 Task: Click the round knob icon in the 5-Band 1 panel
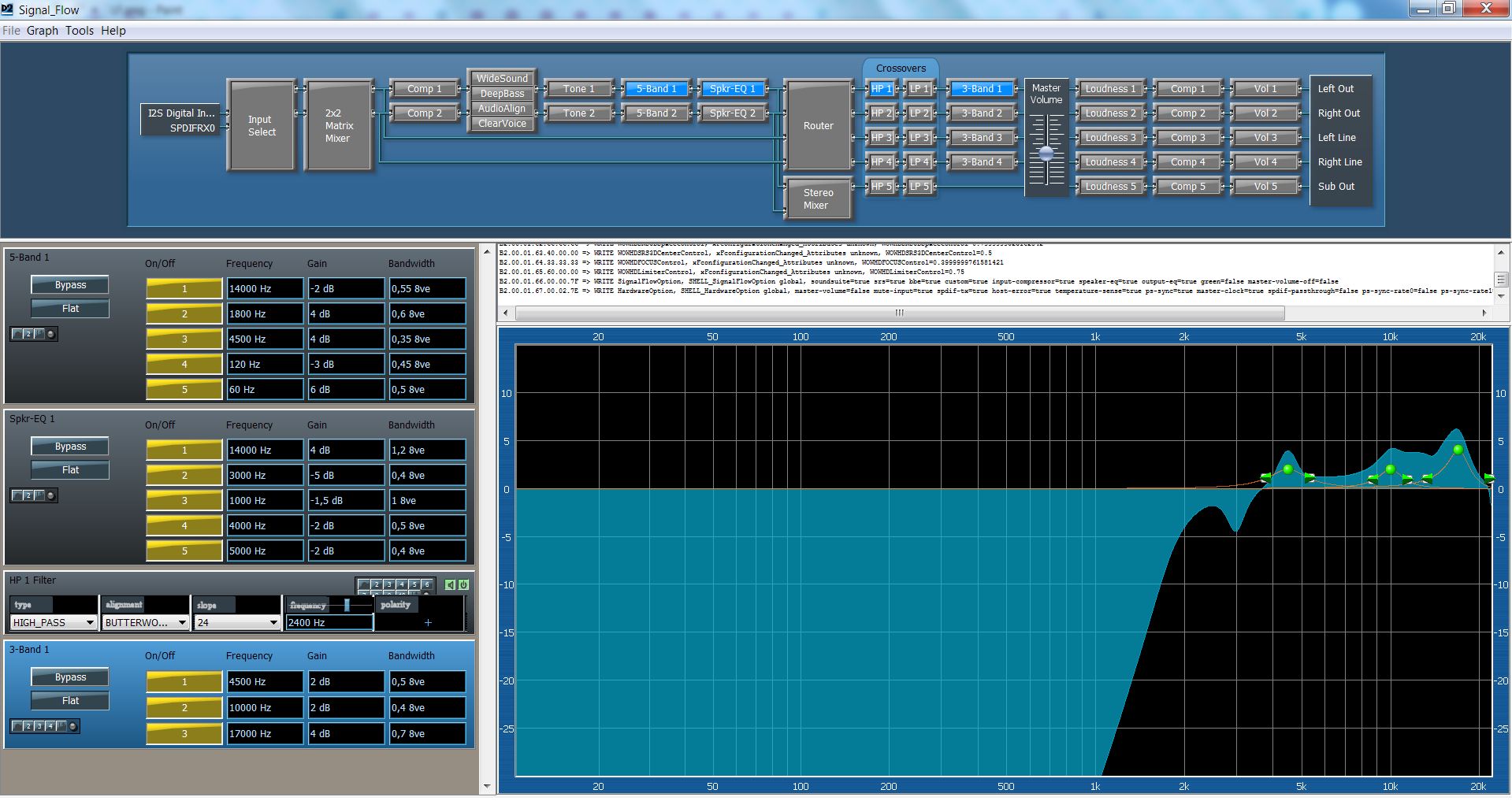coord(51,334)
